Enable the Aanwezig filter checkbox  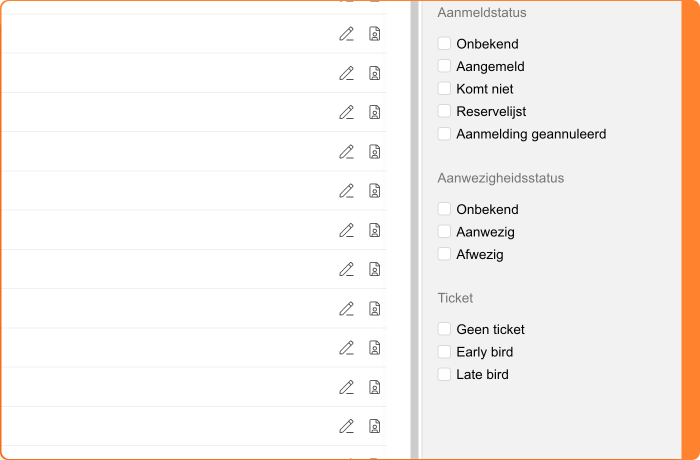(x=444, y=232)
